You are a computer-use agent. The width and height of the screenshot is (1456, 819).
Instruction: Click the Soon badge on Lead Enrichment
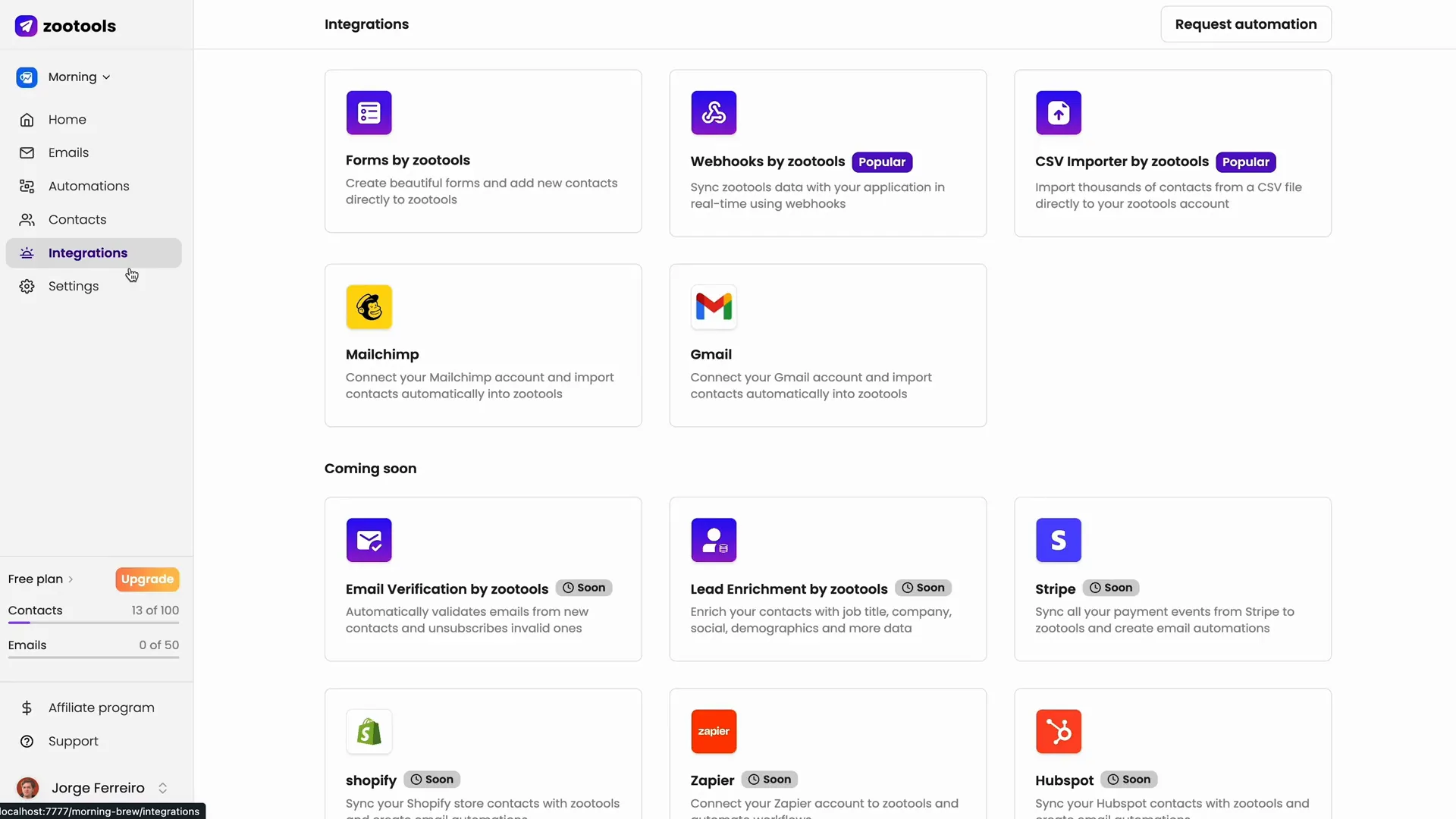(x=923, y=588)
